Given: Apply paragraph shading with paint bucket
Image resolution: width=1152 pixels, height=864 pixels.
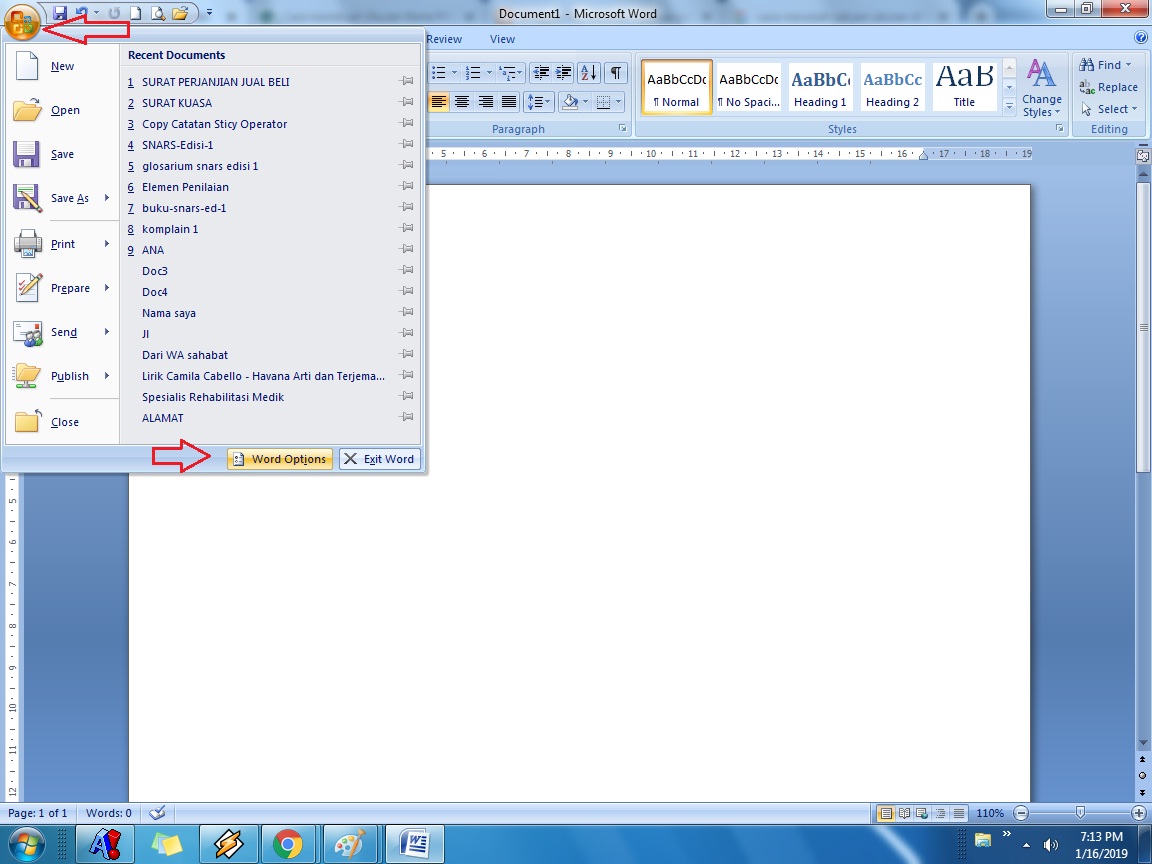Looking at the screenshot, I should (x=569, y=102).
